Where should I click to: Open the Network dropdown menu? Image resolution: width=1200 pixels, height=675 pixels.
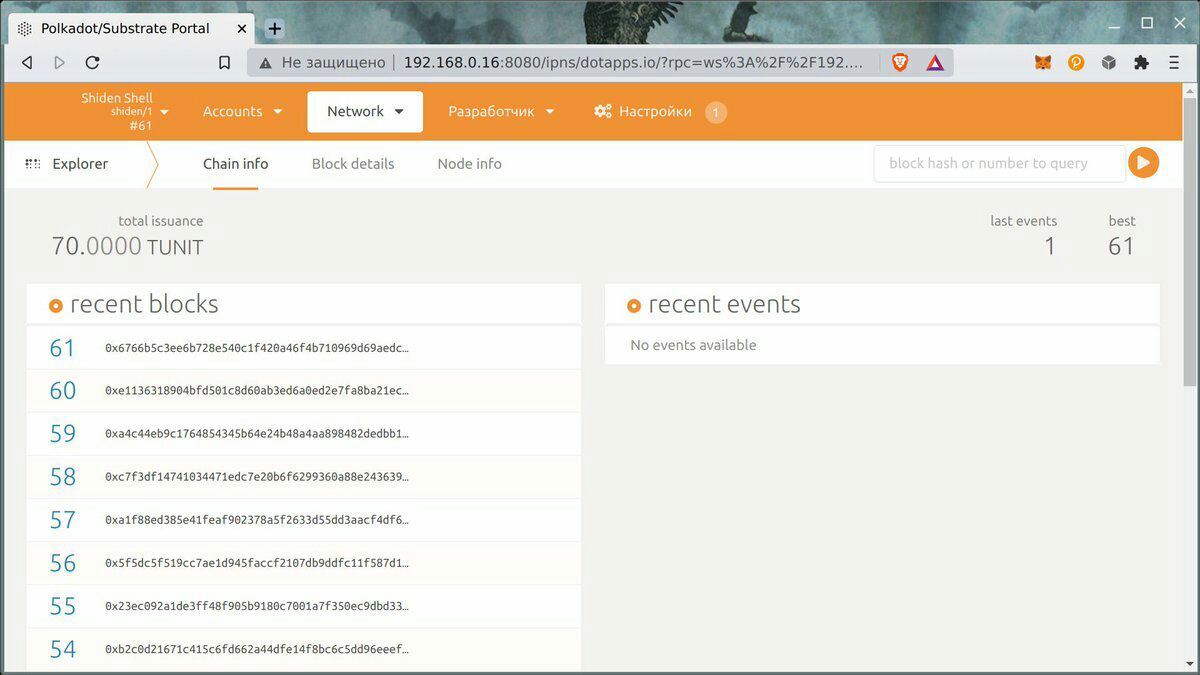(365, 111)
